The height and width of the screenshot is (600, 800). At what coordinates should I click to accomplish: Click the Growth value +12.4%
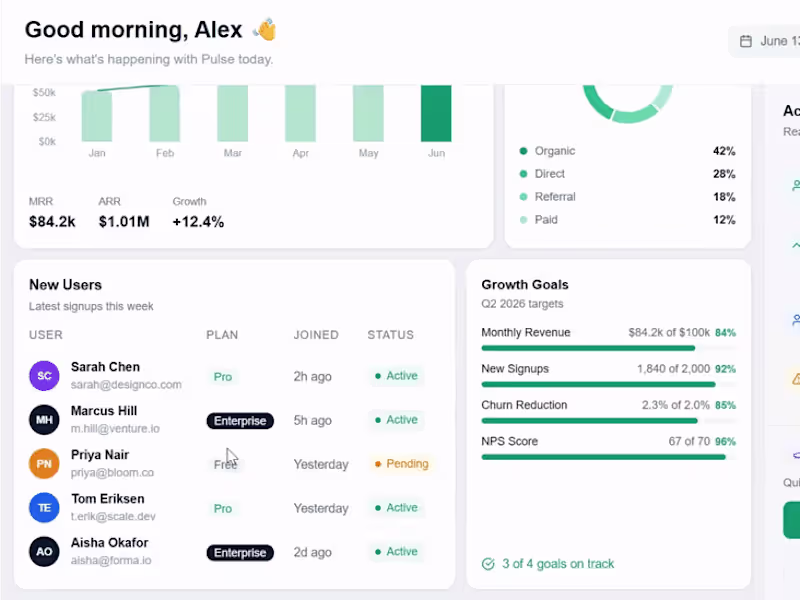198,222
